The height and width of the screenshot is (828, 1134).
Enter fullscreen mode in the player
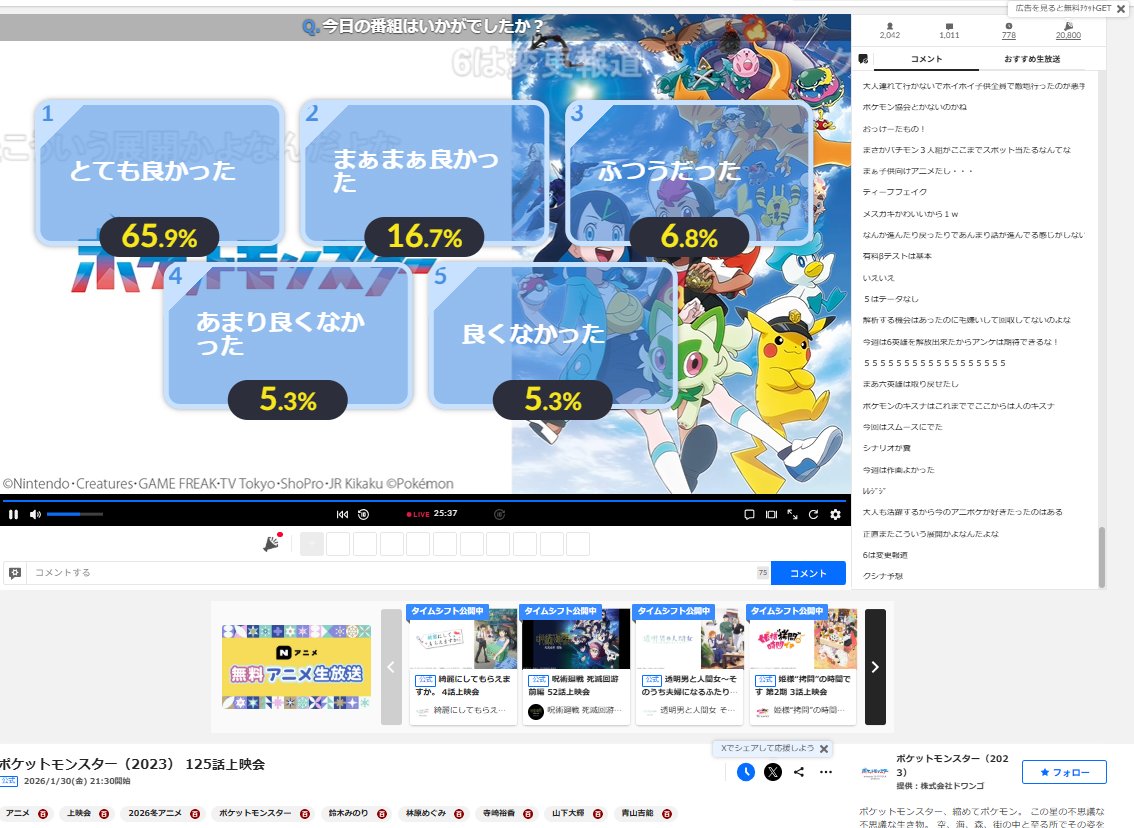(x=793, y=514)
